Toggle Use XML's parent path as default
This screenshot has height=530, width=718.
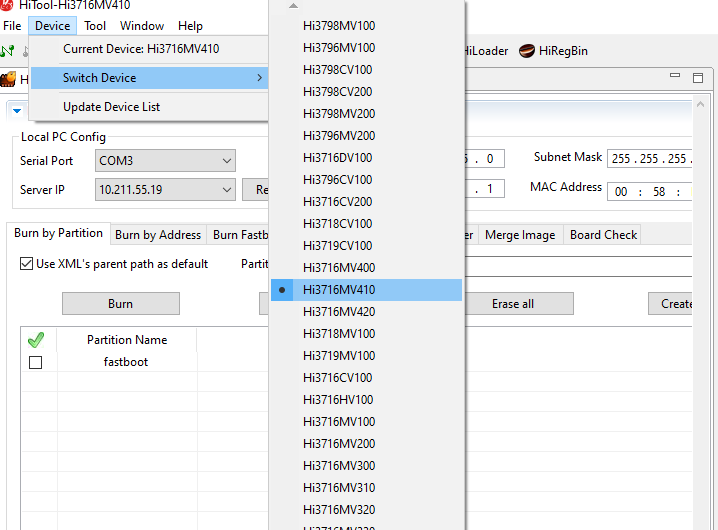[x=27, y=264]
